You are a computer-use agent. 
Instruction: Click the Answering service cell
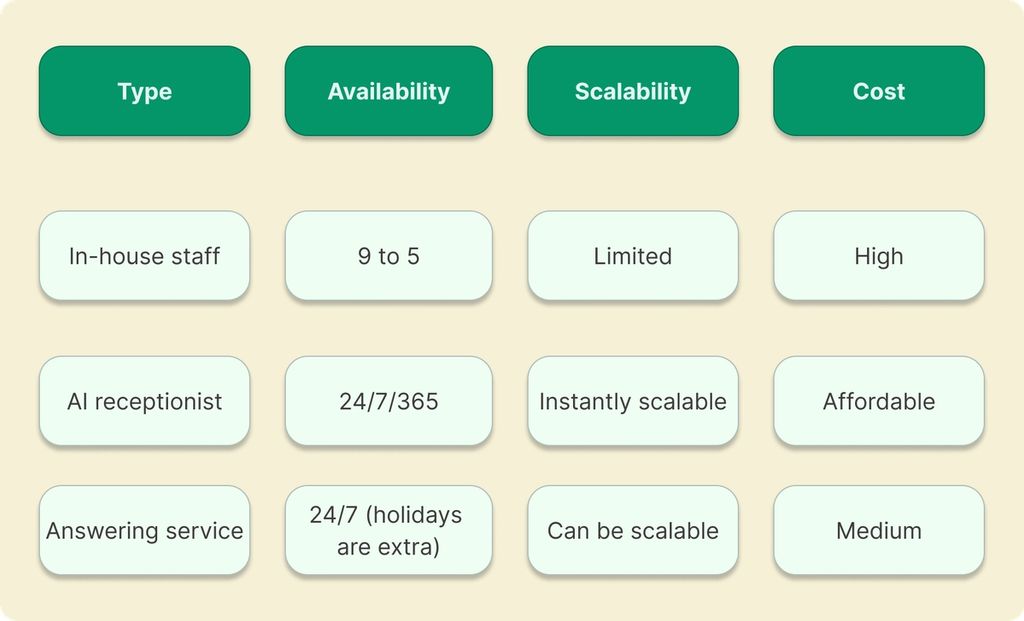(x=144, y=530)
